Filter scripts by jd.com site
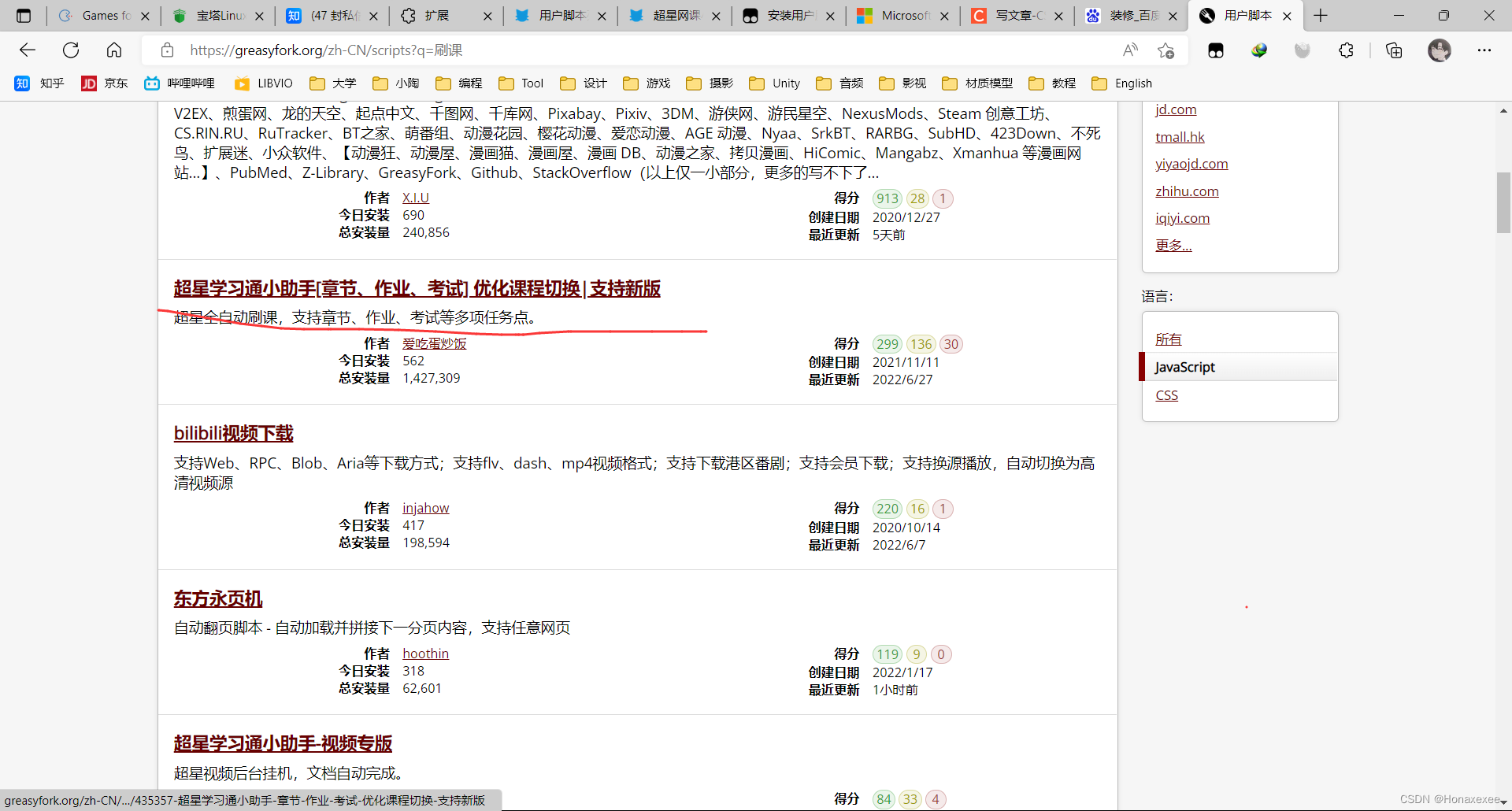This screenshot has width=1512, height=811. [x=1176, y=110]
